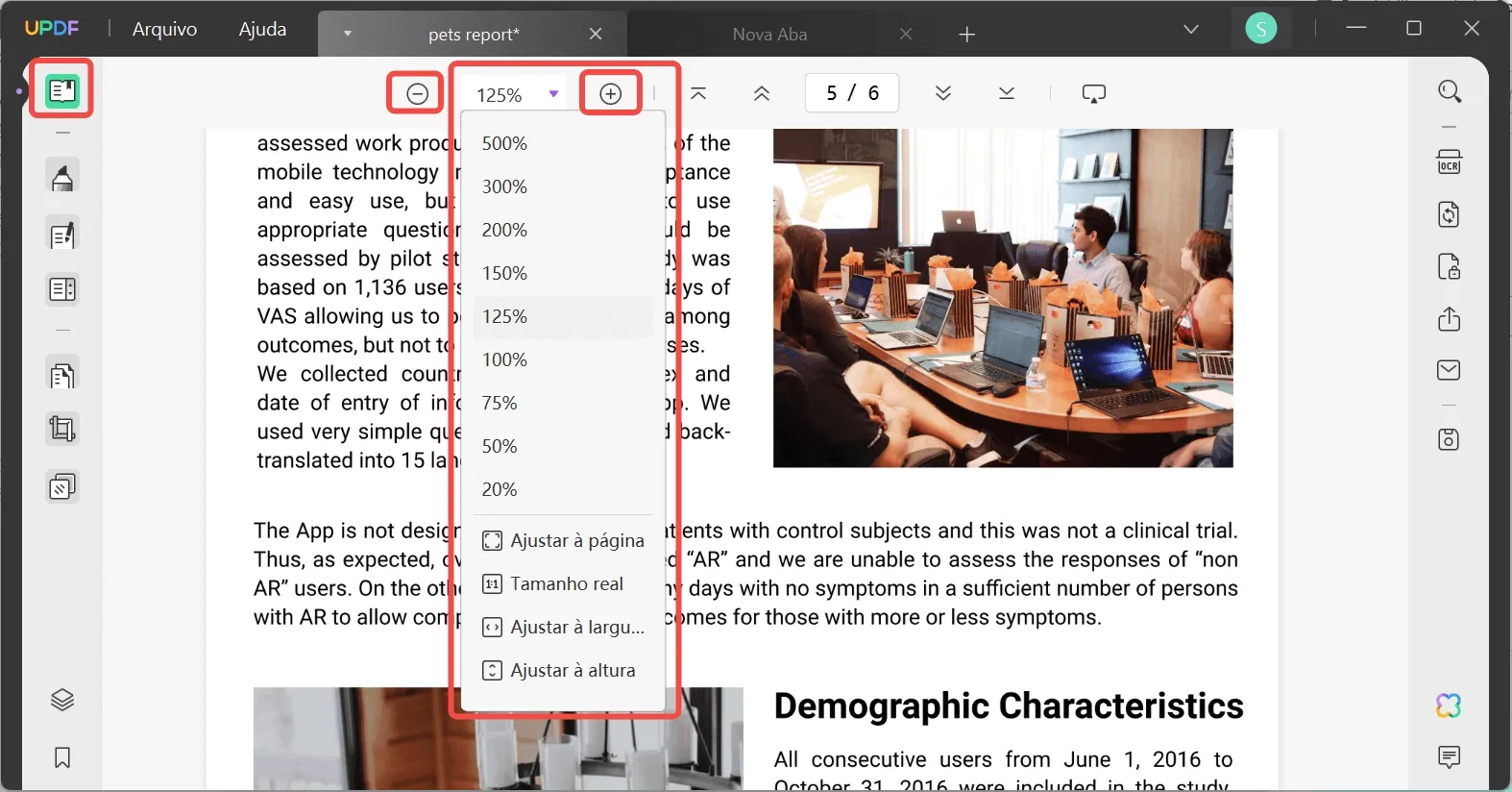Expand the tab list chevron
1512x792 pixels.
tap(1191, 29)
